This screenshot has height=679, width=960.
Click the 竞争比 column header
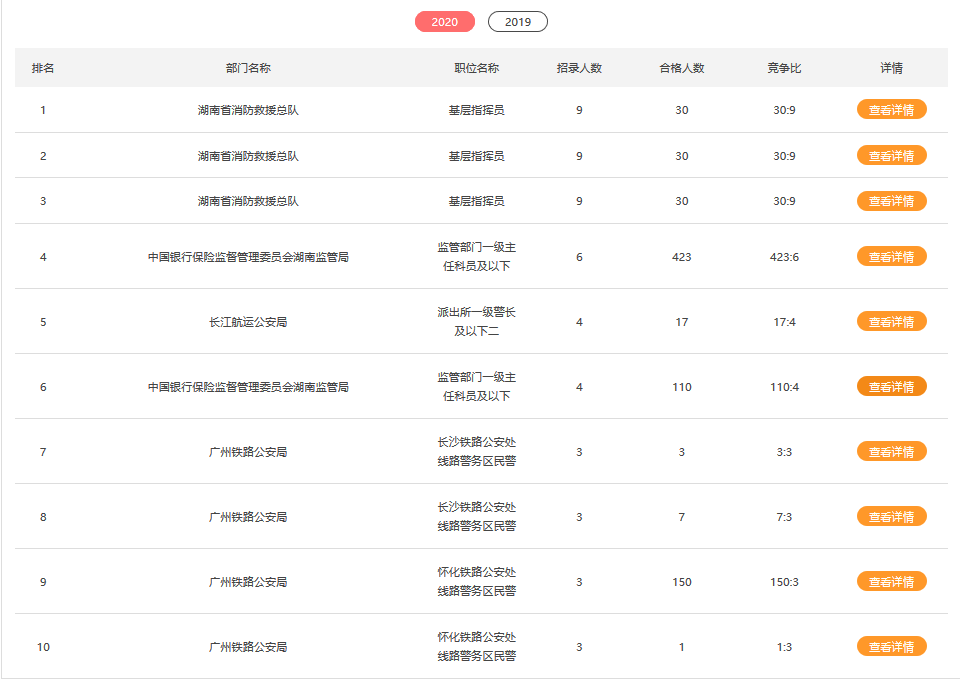point(784,68)
